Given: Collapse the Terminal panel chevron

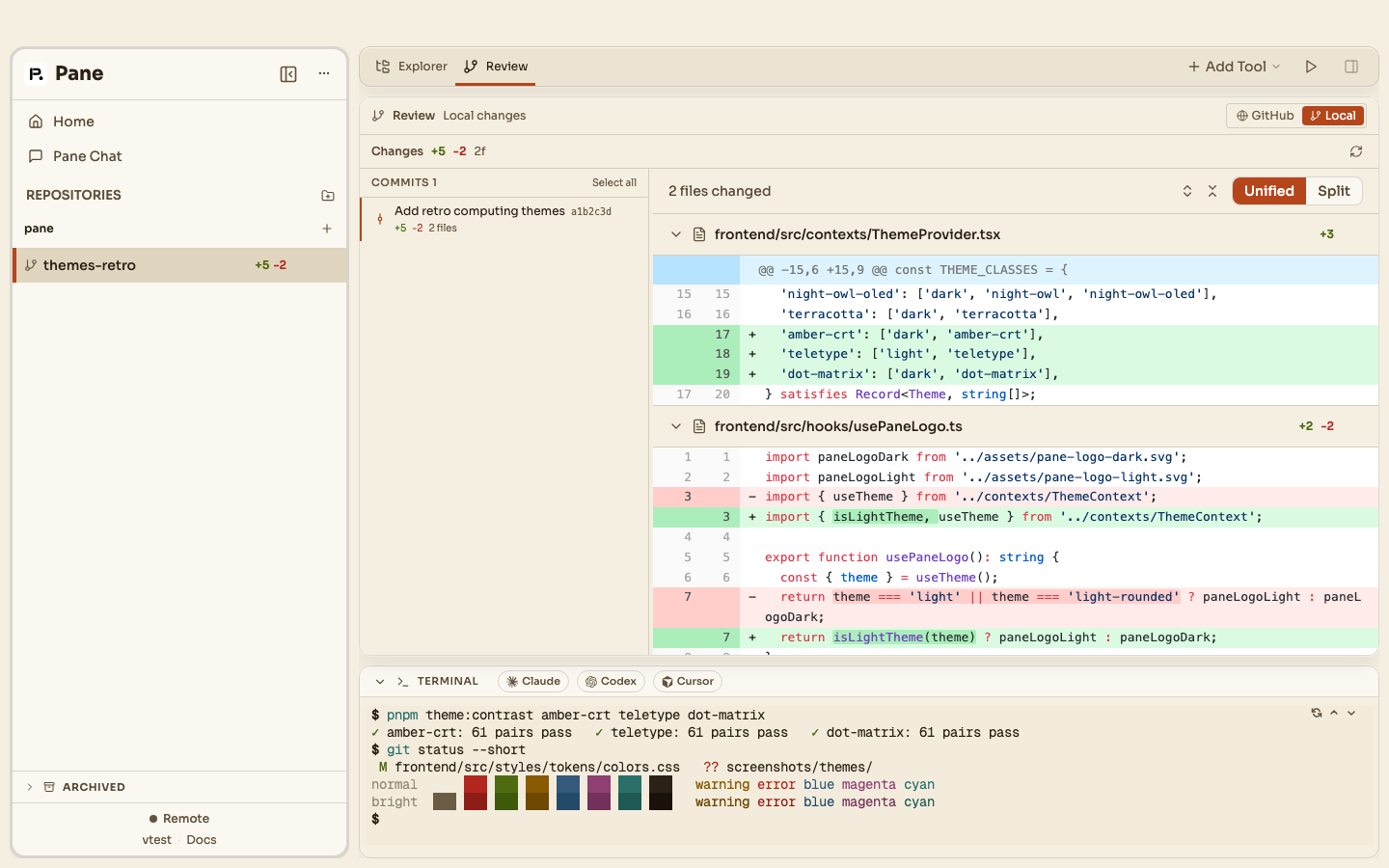Looking at the screenshot, I should coord(380,682).
